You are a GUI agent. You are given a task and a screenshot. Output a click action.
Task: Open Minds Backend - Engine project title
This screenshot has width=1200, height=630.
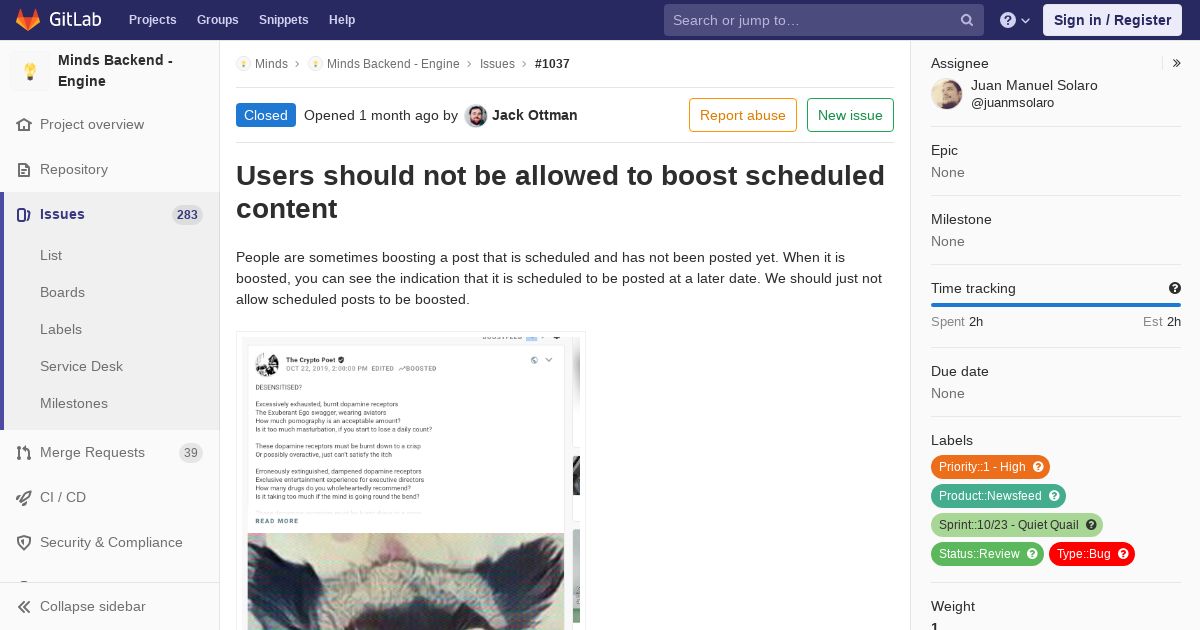pos(115,71)
